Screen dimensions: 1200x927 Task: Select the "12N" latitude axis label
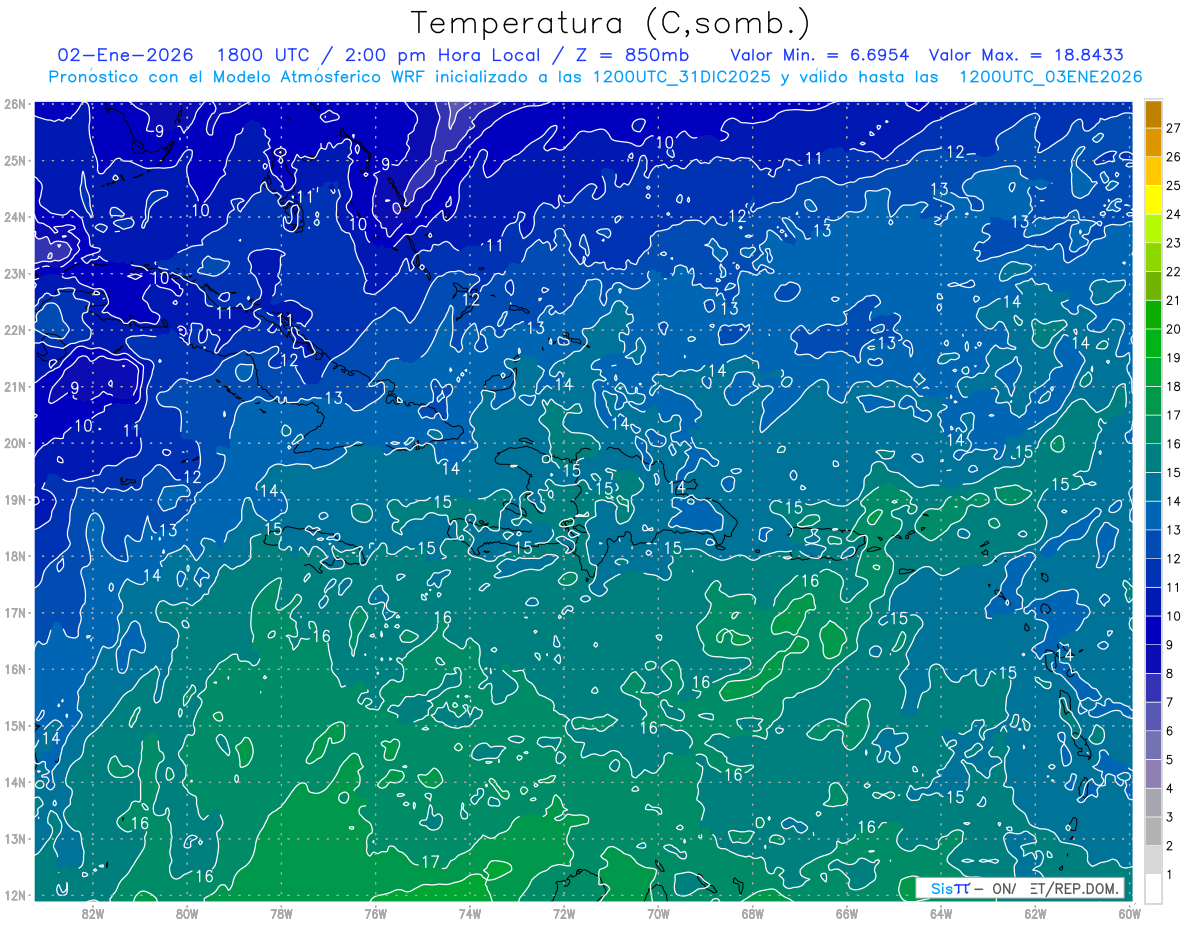tap(15, 895)
